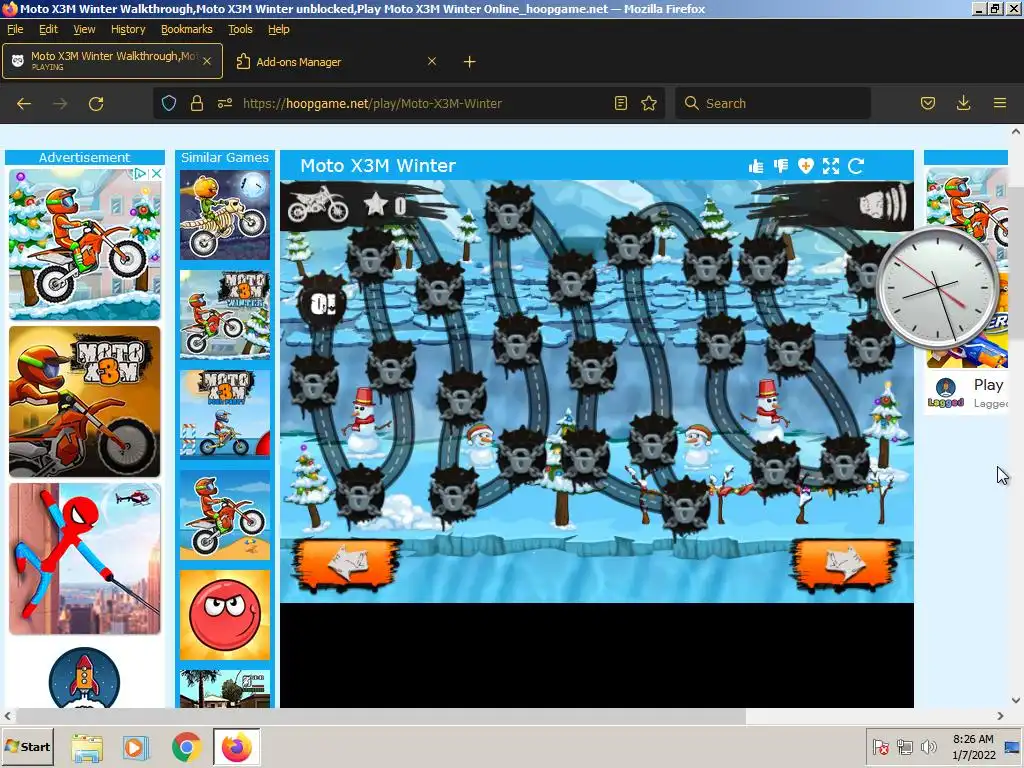This screenshot has height=768, width=1024.
Task: Open the Tools menu
Action: 240,29
